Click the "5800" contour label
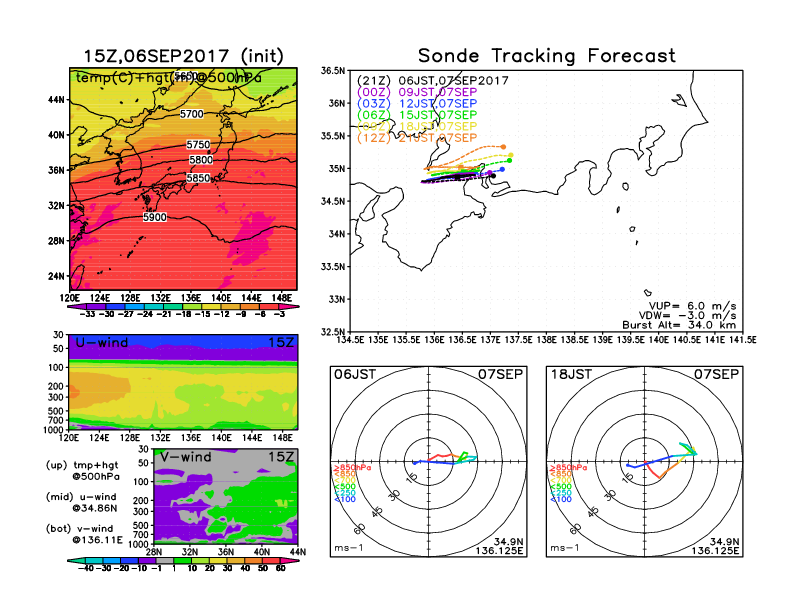Viewport: 792px width, 612px height. click(201, 160)
